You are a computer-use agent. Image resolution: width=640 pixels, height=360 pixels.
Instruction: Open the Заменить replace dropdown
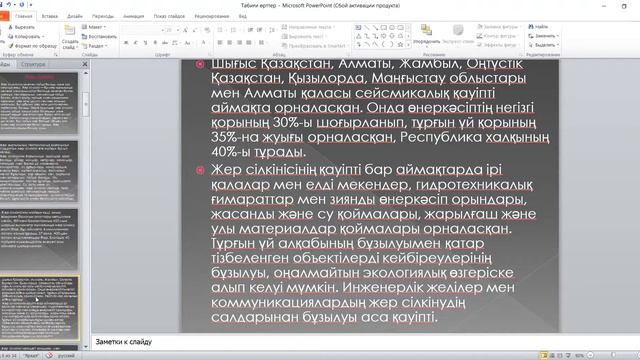[x=544, y=36]
